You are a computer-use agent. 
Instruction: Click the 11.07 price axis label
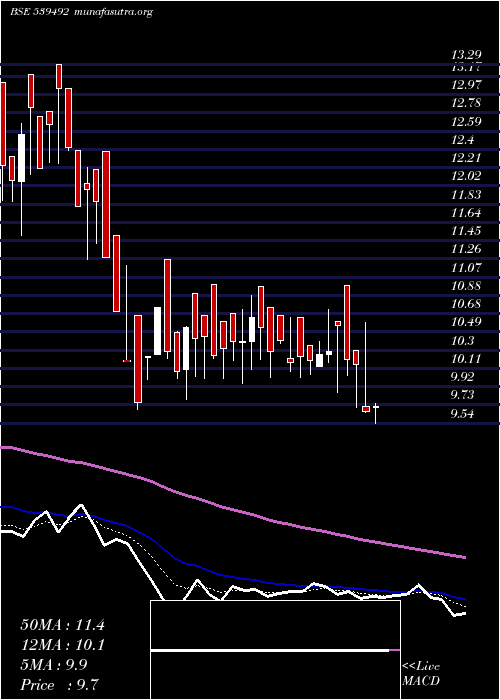(466, 268)
